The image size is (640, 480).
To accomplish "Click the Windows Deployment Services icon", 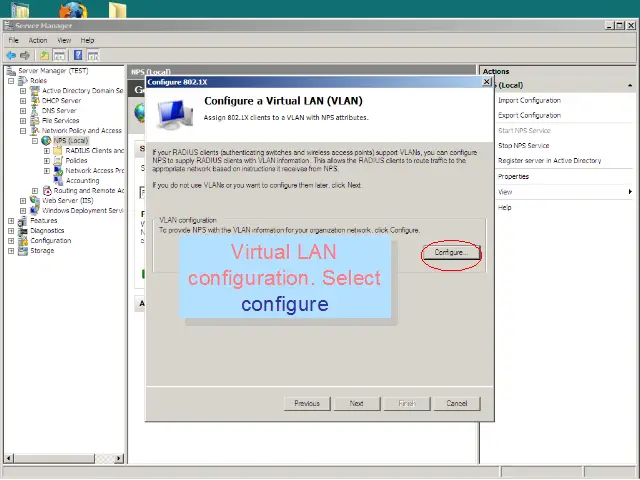I will pos(35,210).
